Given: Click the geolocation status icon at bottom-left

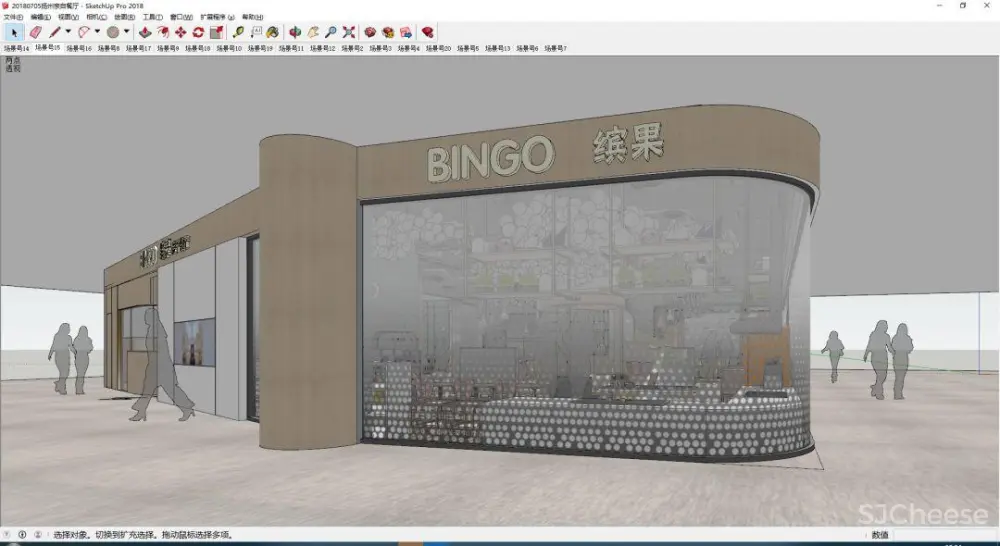Looking at the screenshot, I should [9, 535].
